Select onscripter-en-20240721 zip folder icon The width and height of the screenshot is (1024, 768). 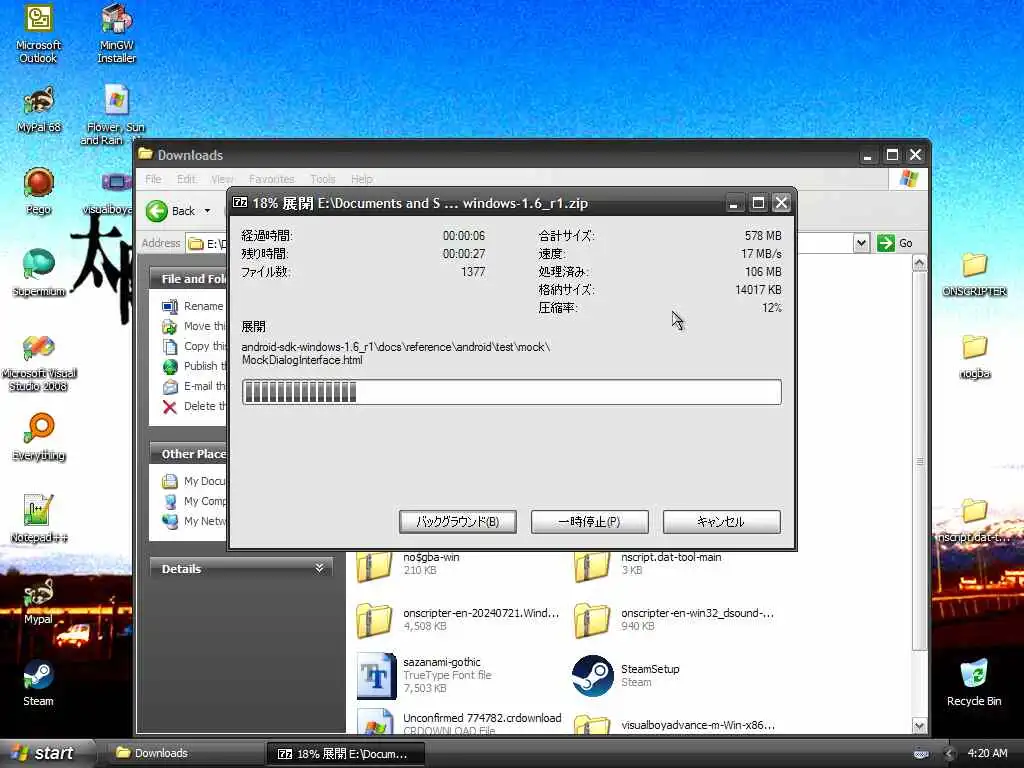374,620
